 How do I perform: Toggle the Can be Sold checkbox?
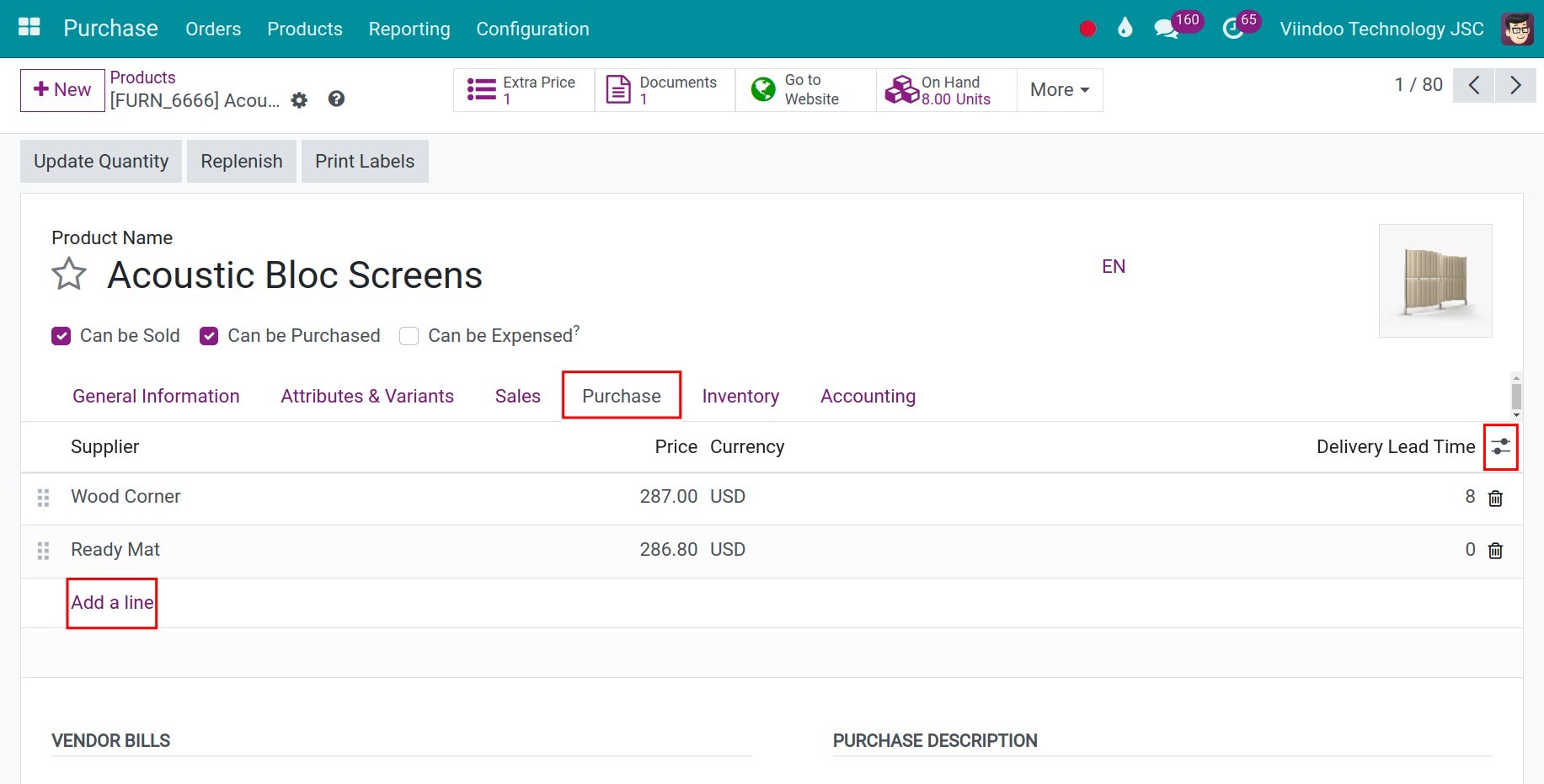pyautogui.click(x=61, y=336)
